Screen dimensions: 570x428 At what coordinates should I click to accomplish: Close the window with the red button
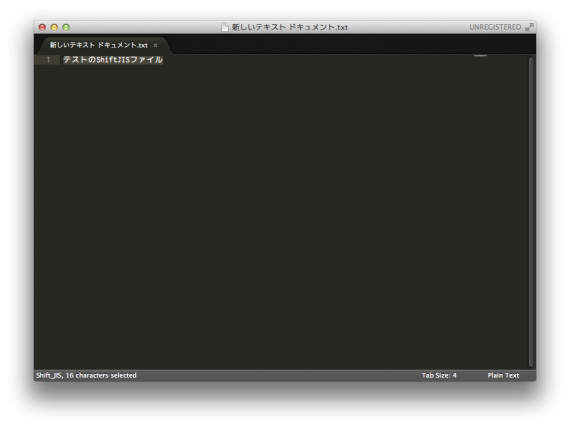click(x=43, y=27)
